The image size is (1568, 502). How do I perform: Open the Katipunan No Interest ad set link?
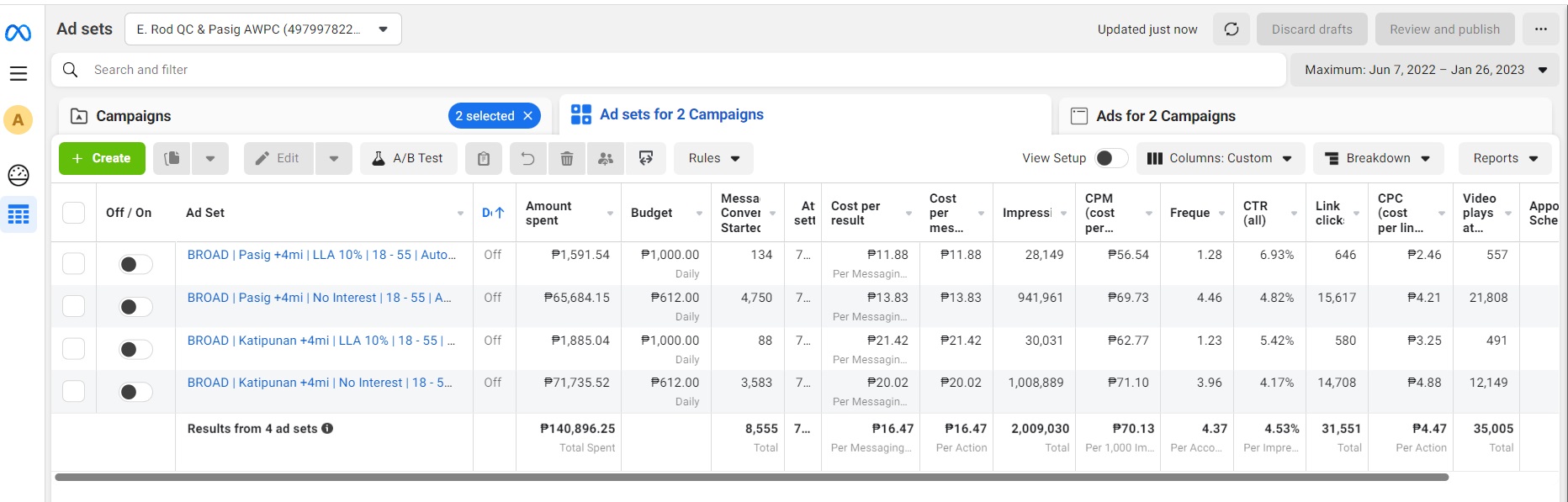320,383
